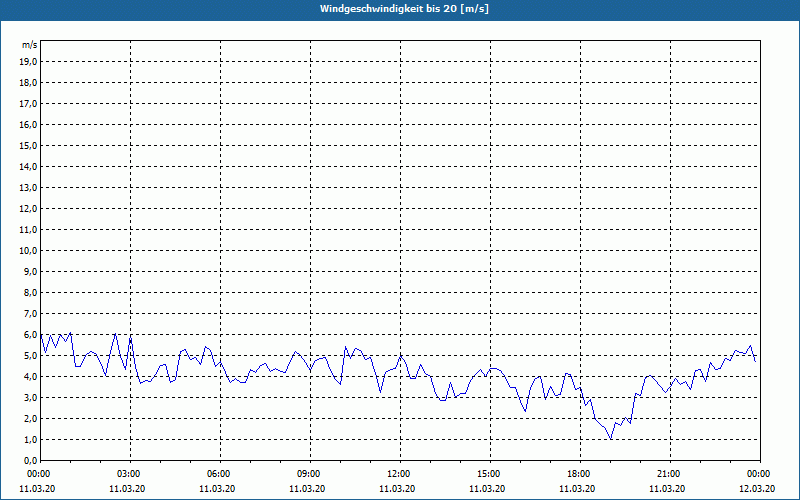Image resolution: width=800 pixels, height=500 pixels.
Task: Click the 03:00 time label
Action: (131, 474)
